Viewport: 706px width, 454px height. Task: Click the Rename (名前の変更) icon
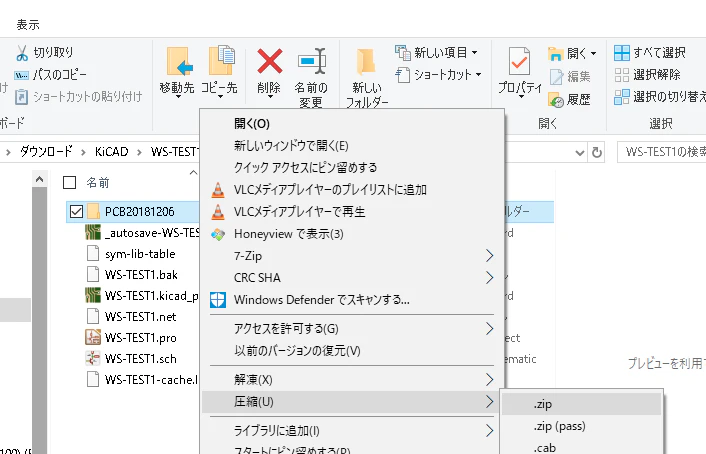click(312, 61)
